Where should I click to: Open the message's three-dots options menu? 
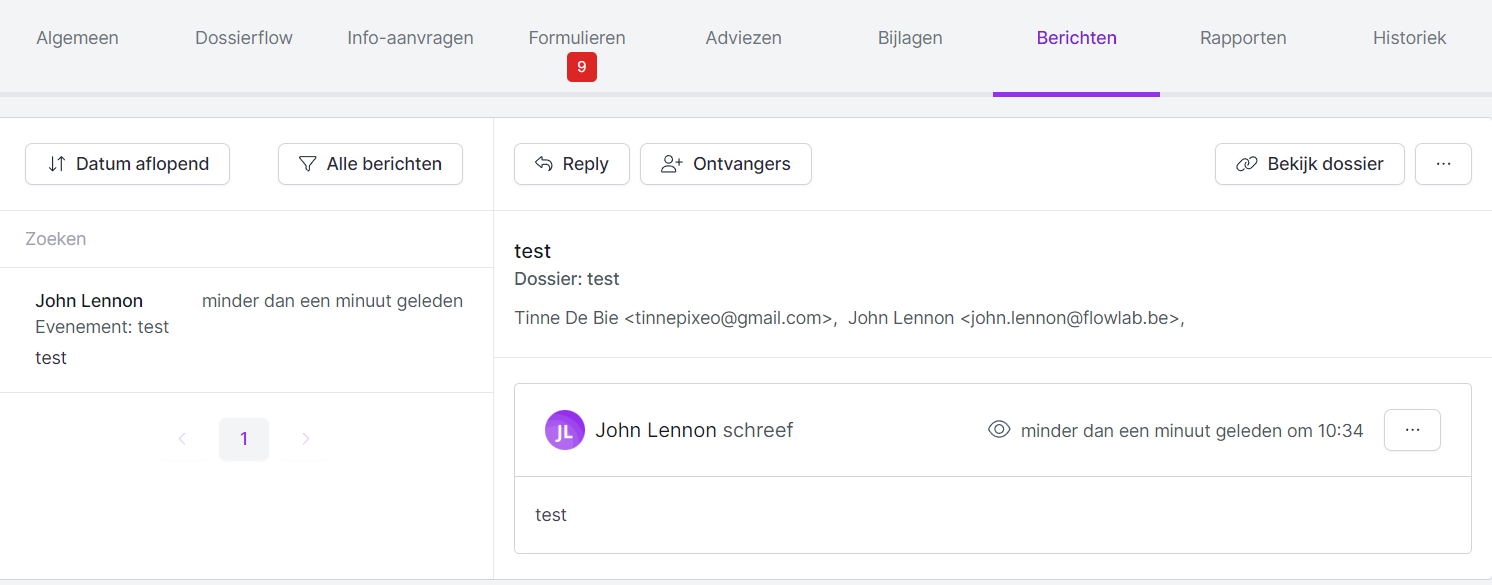pos(1411,430)
